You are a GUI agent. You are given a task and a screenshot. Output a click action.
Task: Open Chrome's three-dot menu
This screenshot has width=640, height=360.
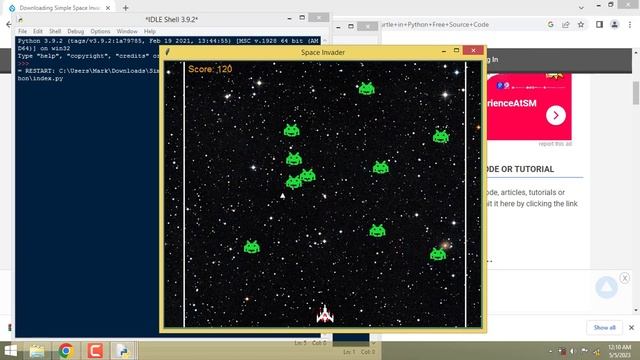tap(630, 24)
